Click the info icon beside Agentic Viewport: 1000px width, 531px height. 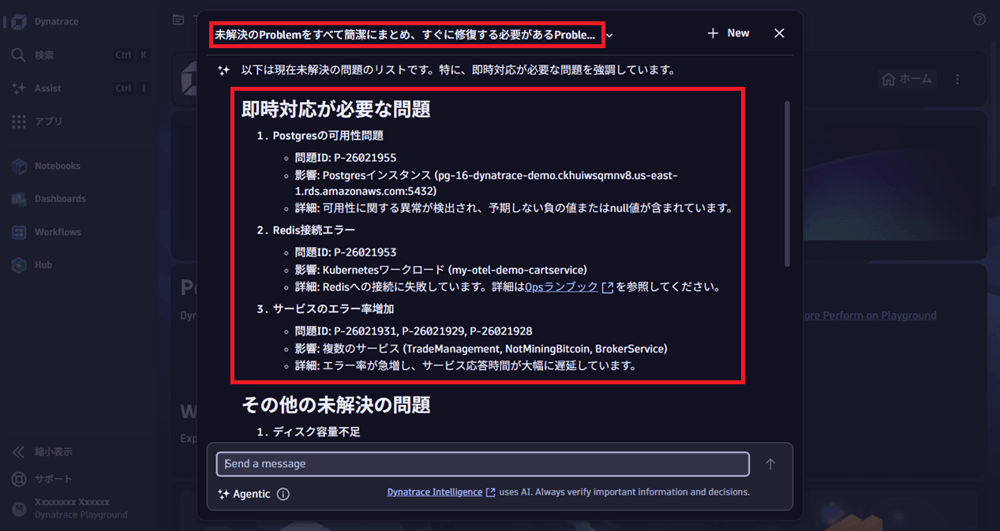(x=283, y=494)
